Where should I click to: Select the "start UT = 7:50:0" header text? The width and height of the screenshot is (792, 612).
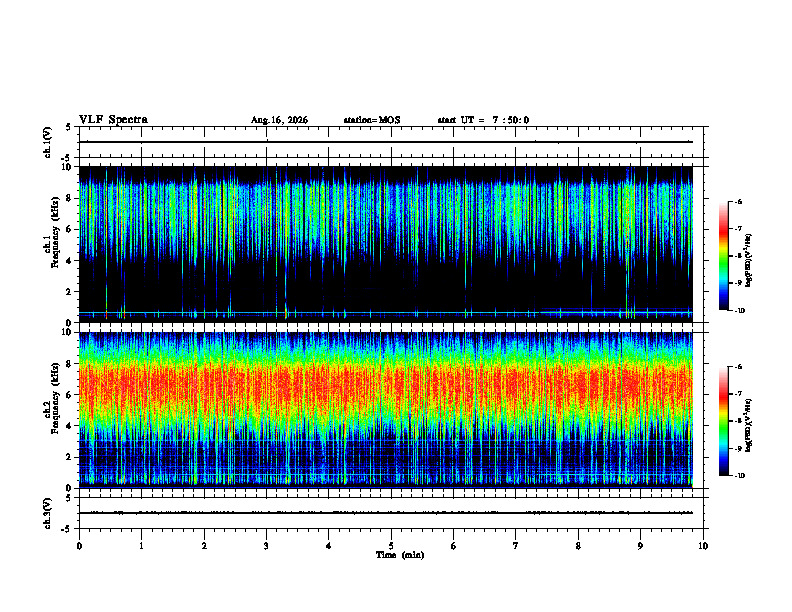click(x=483, y=120)
